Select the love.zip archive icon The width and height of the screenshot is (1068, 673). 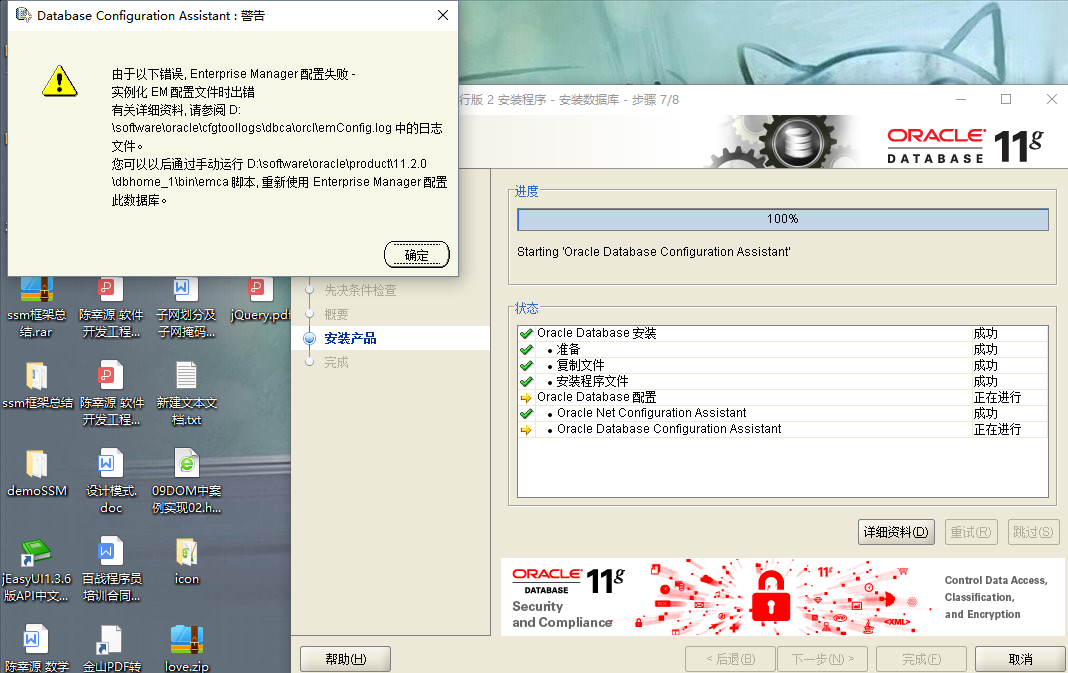click(x=187, y=639)
